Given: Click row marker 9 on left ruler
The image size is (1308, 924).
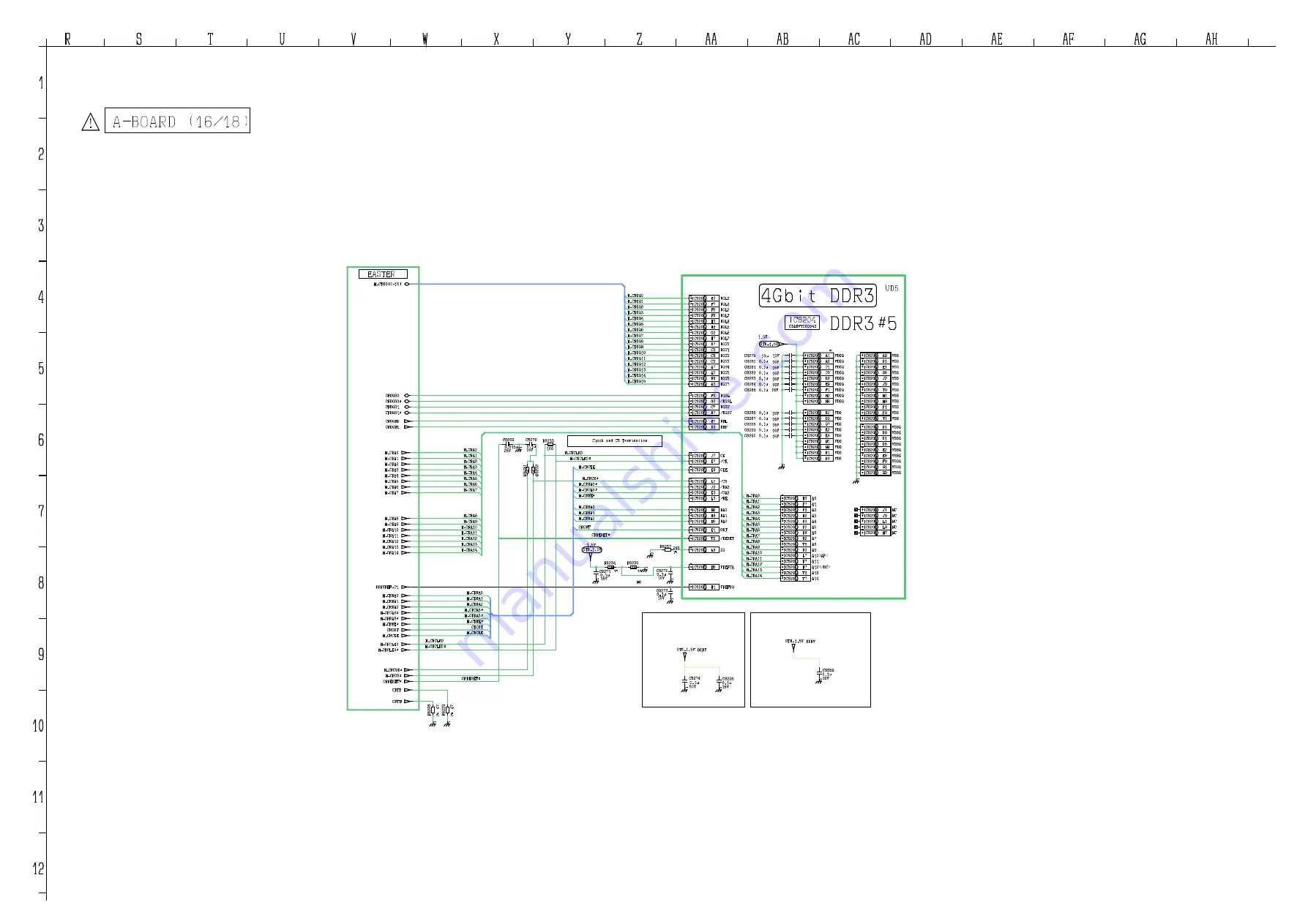Looking at the screenshot, I should [x=41, y=654].
